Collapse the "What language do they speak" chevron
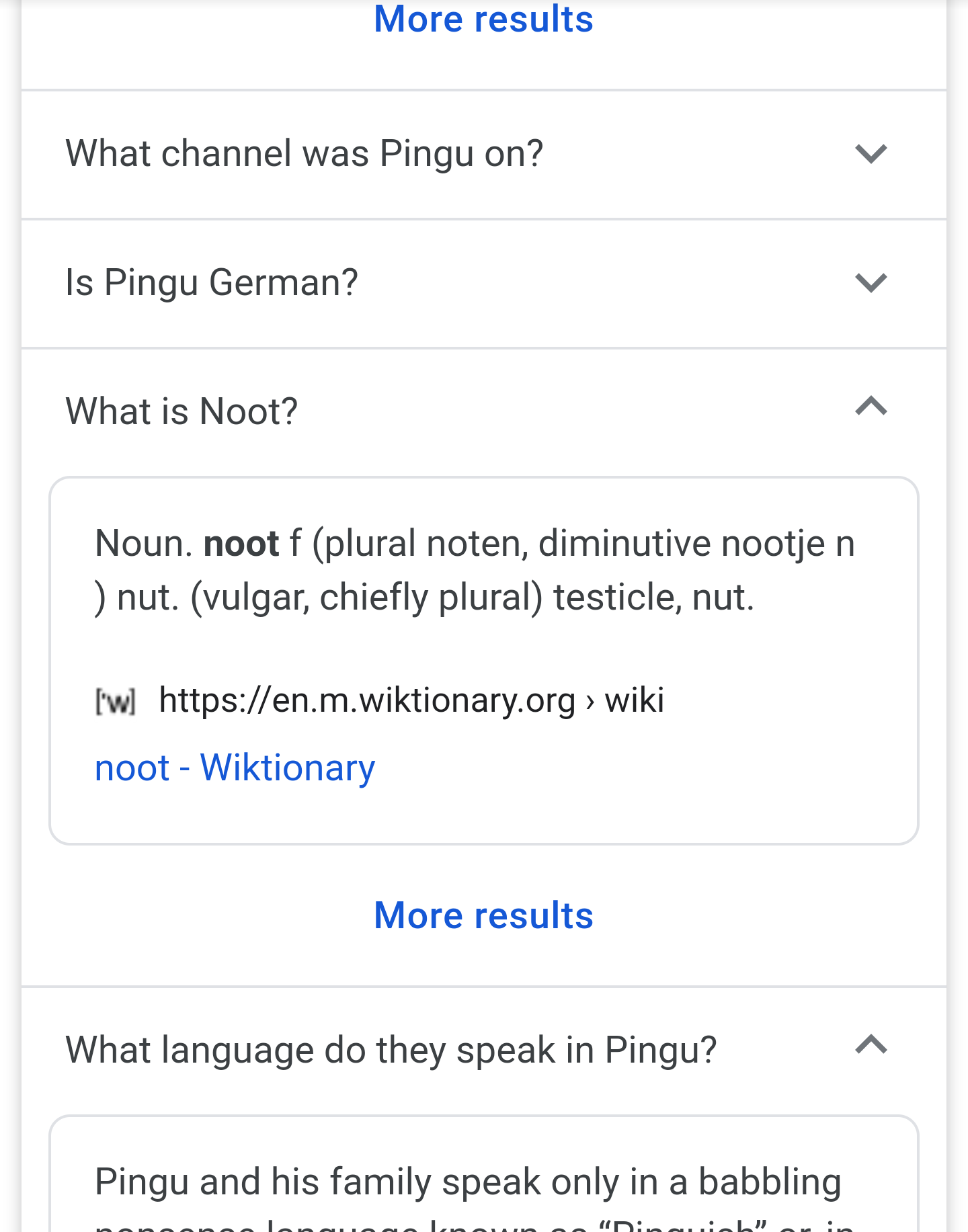The width and height of the screenshot is (968, 1232). click(x=871, y=1045)
